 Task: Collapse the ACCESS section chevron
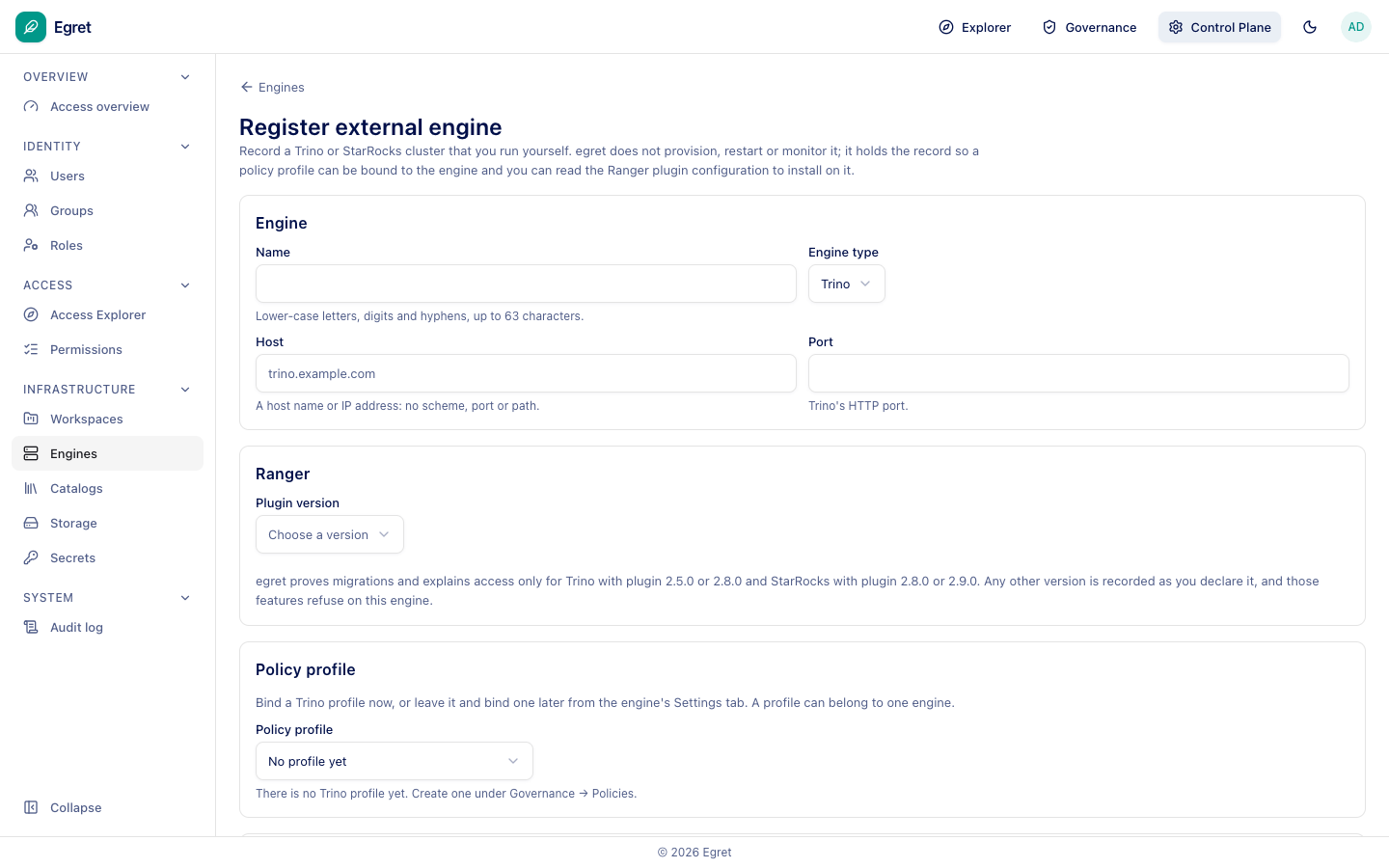(x=185, y=285)
